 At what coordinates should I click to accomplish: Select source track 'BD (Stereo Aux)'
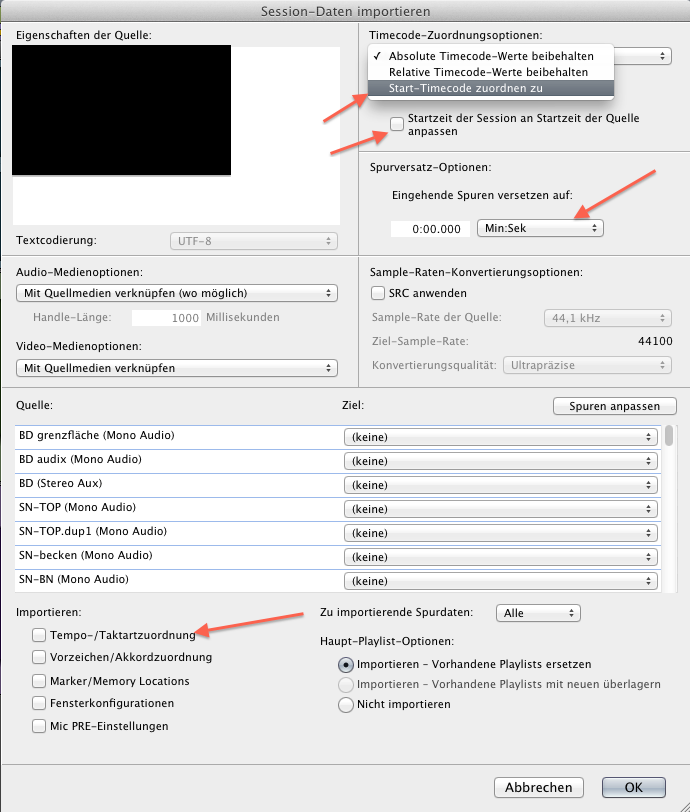[x=61, y=483]
